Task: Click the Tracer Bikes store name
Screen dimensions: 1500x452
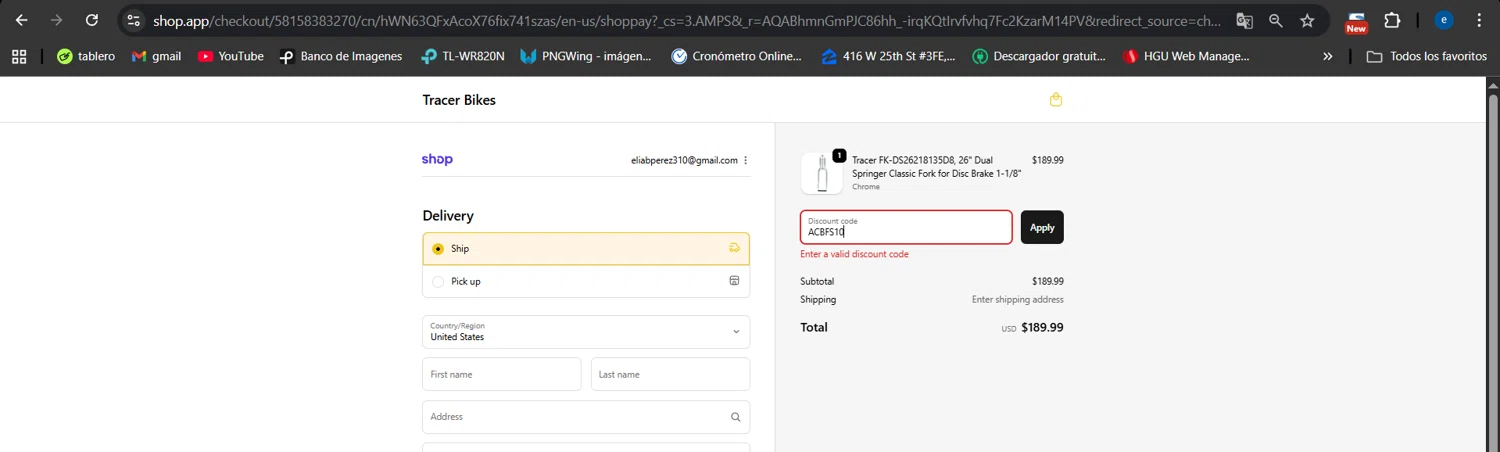Action: pos(459,100)
